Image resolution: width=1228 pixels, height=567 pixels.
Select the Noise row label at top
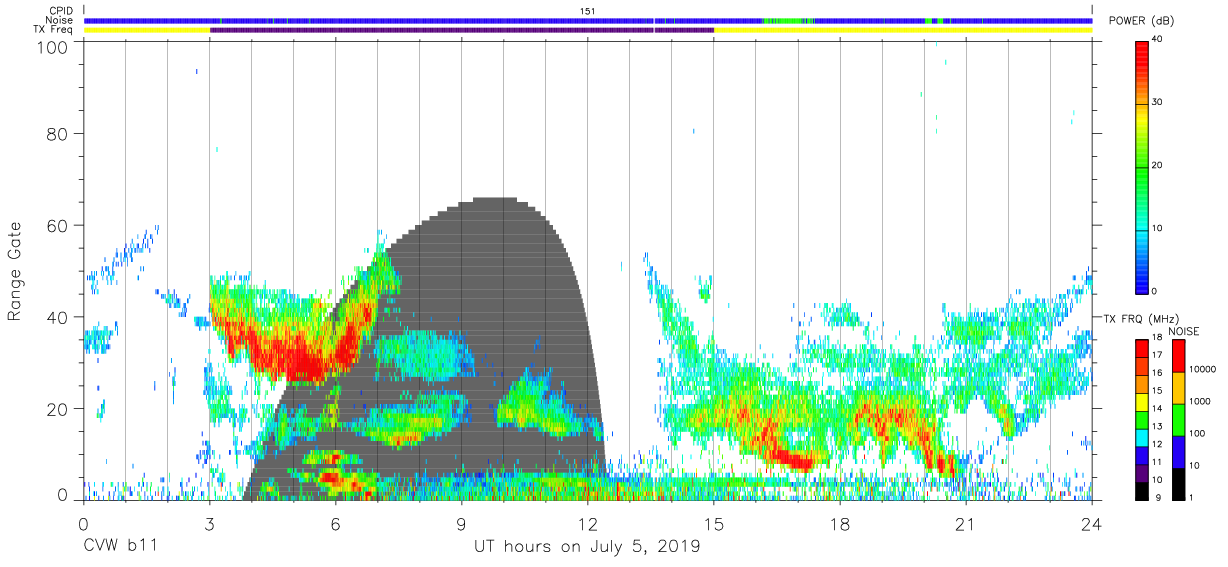62,20
